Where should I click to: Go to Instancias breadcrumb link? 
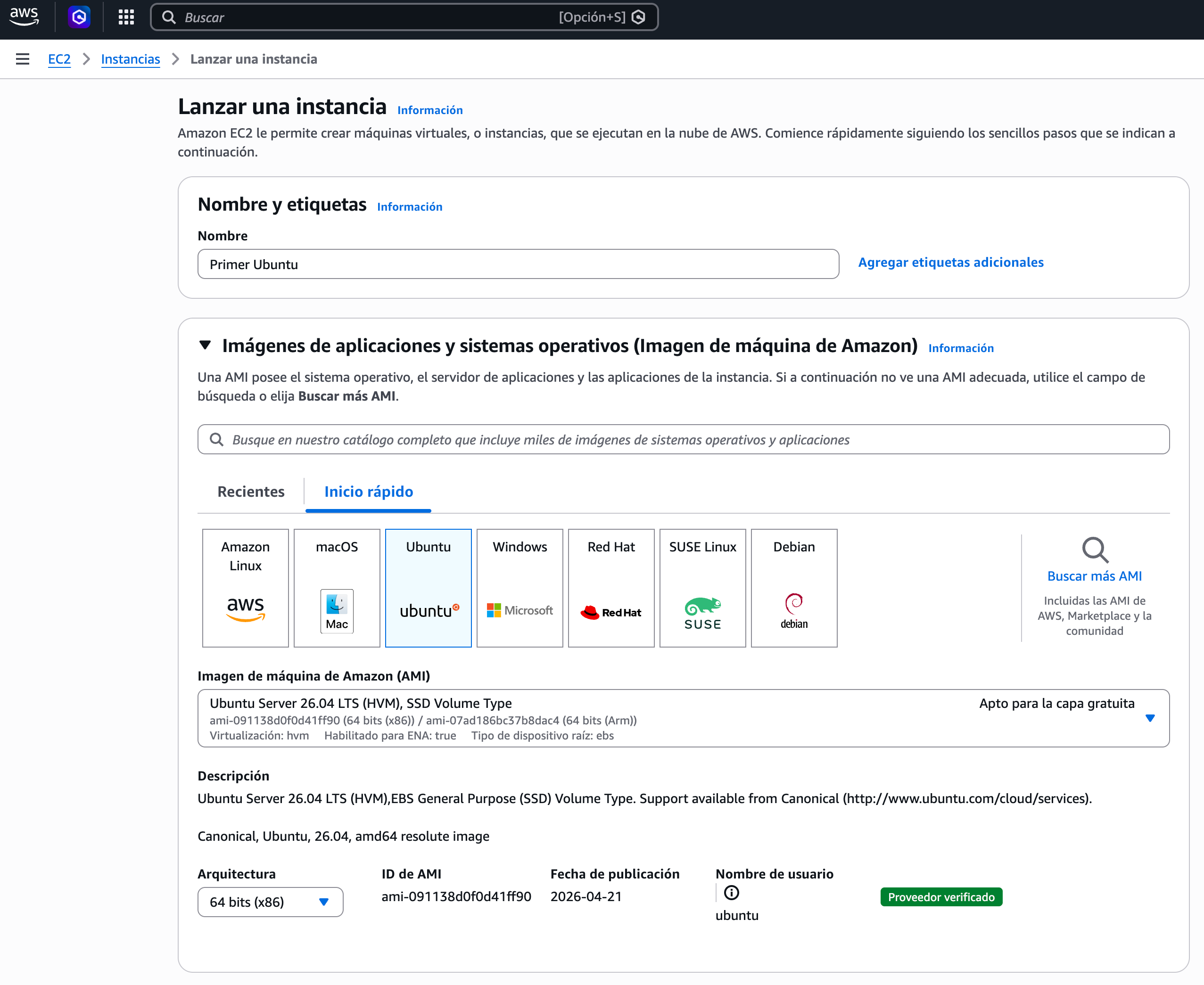(x=131, y=59)
